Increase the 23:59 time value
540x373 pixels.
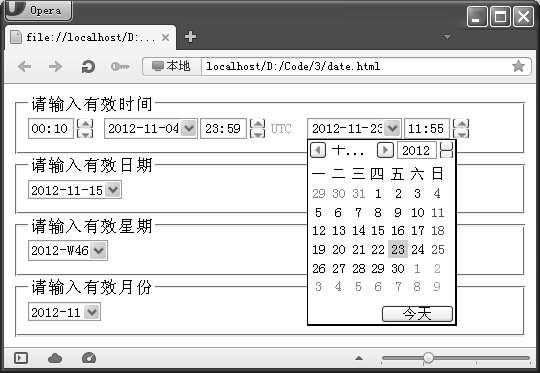(258, 124)
